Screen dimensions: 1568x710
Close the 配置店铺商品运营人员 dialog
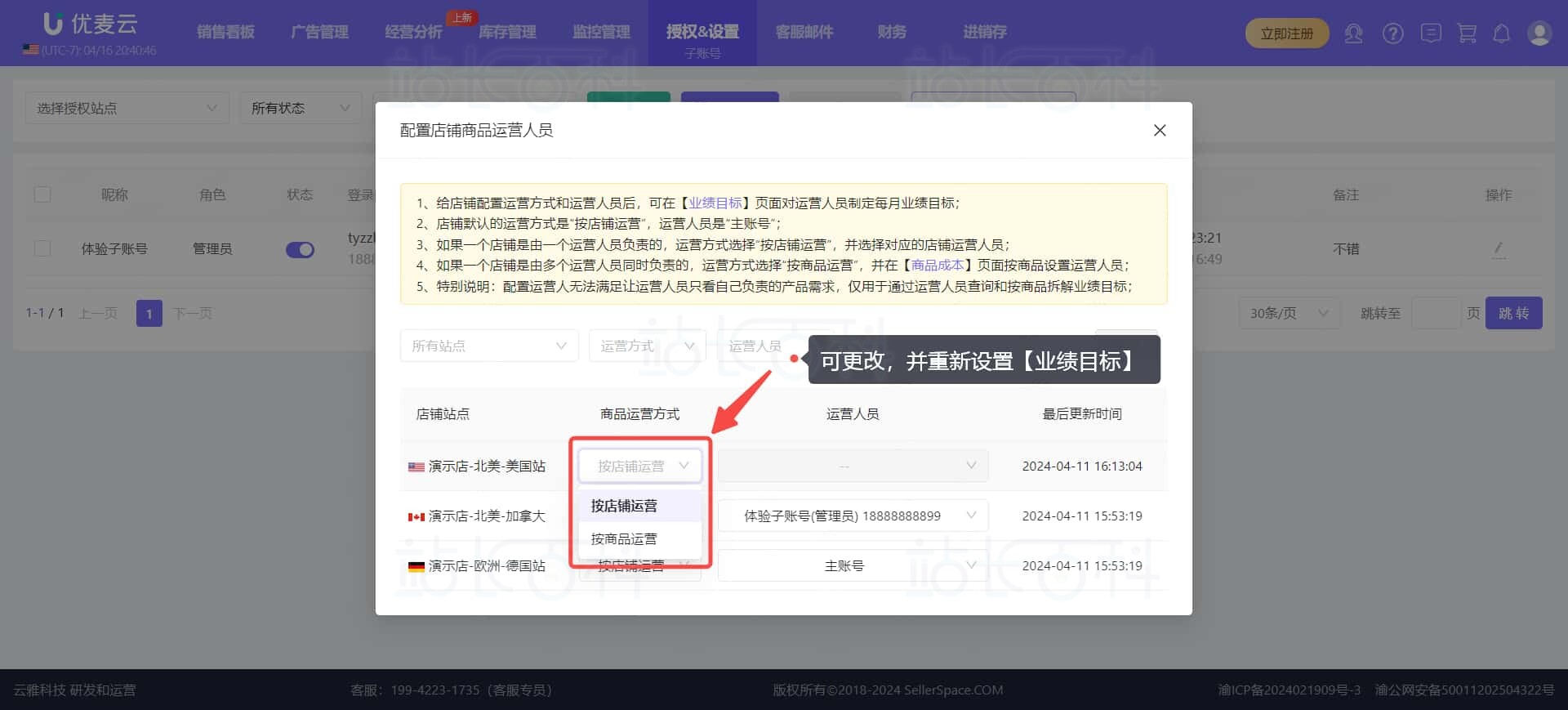pos(1159,131)
